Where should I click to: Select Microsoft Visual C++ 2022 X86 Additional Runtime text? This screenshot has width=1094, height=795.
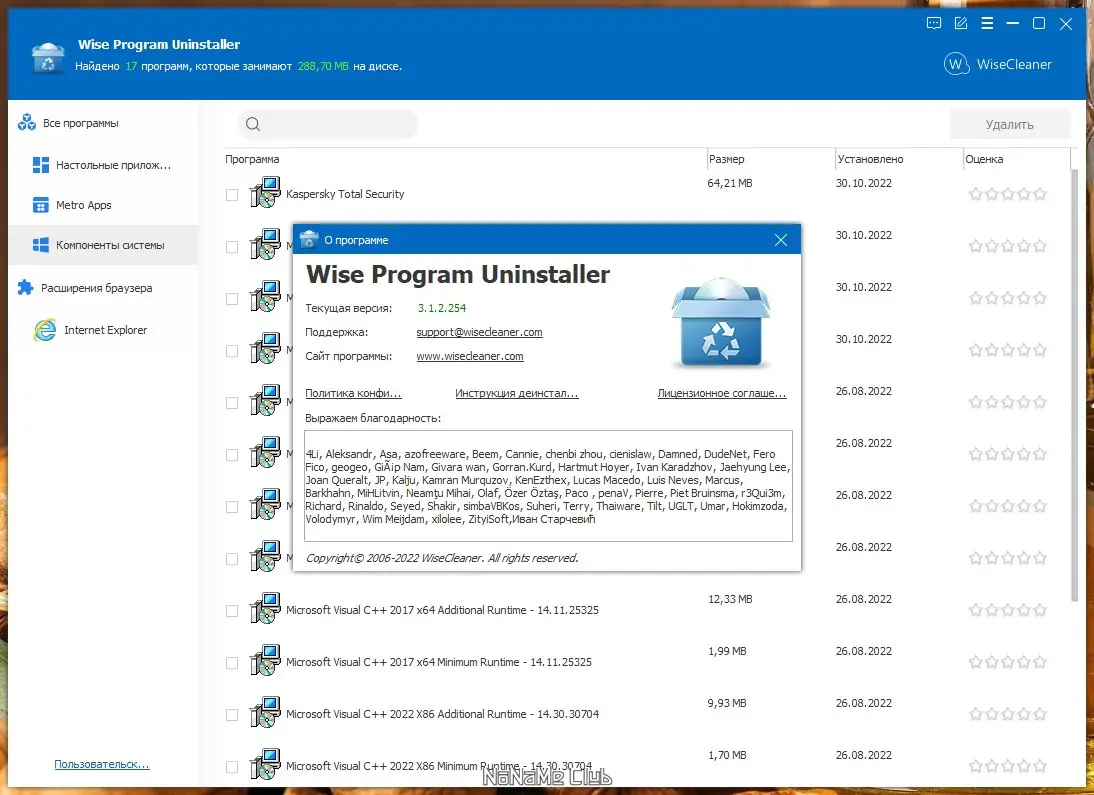(442, 714)
